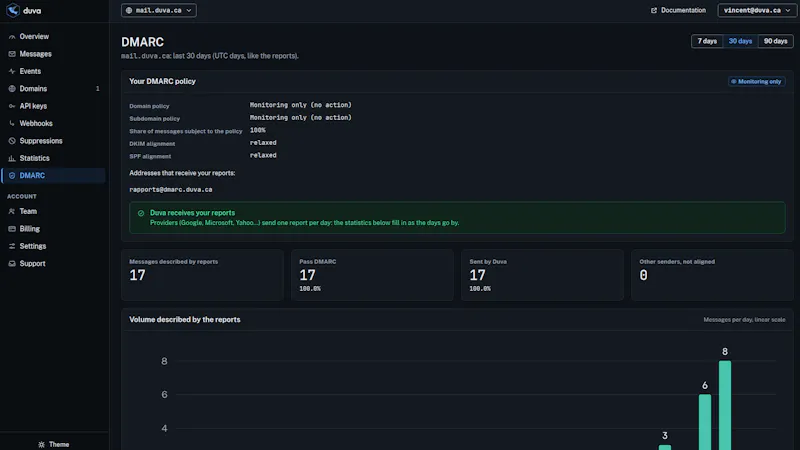Click Messages per day, linear scale label
The image size is (800, 450).
(744, 320)
